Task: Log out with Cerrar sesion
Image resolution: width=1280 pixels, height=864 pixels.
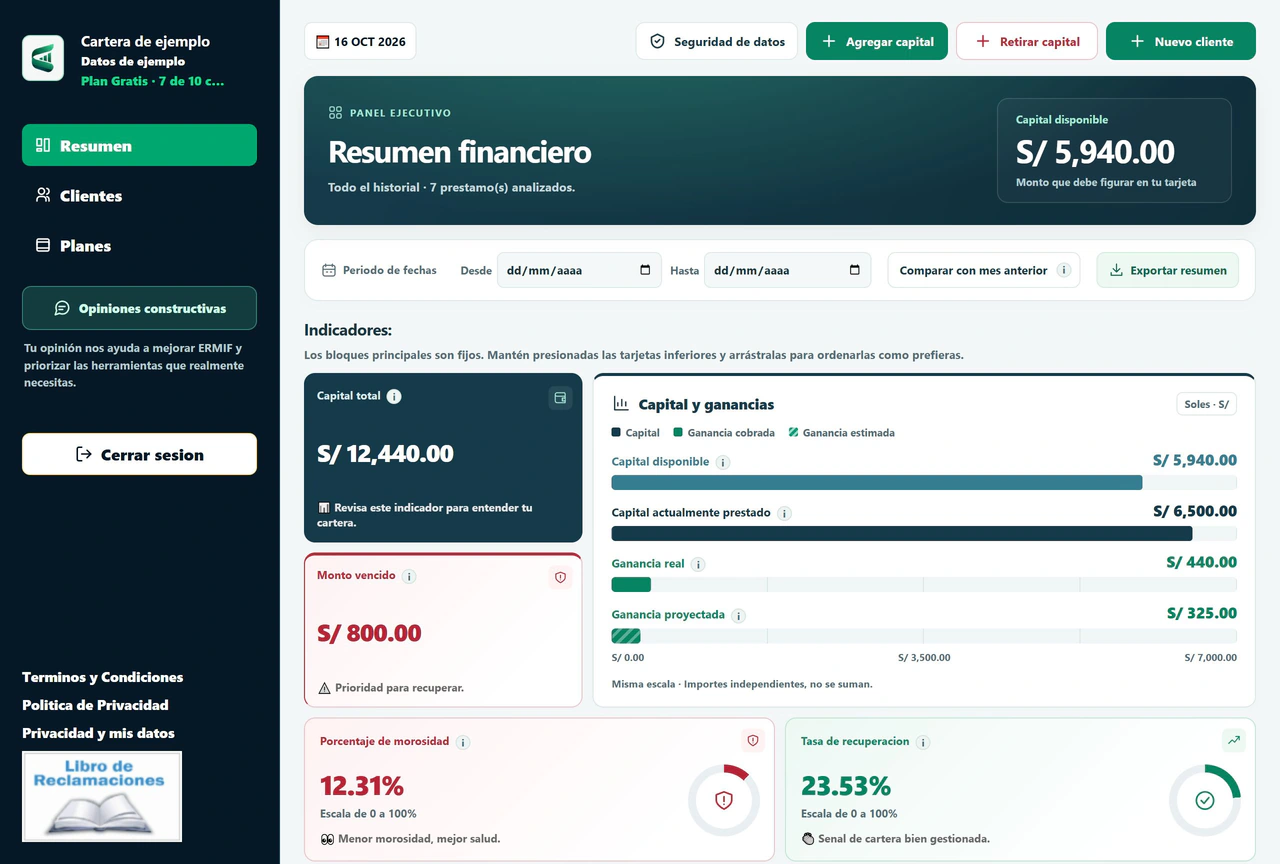Action: 139,454
